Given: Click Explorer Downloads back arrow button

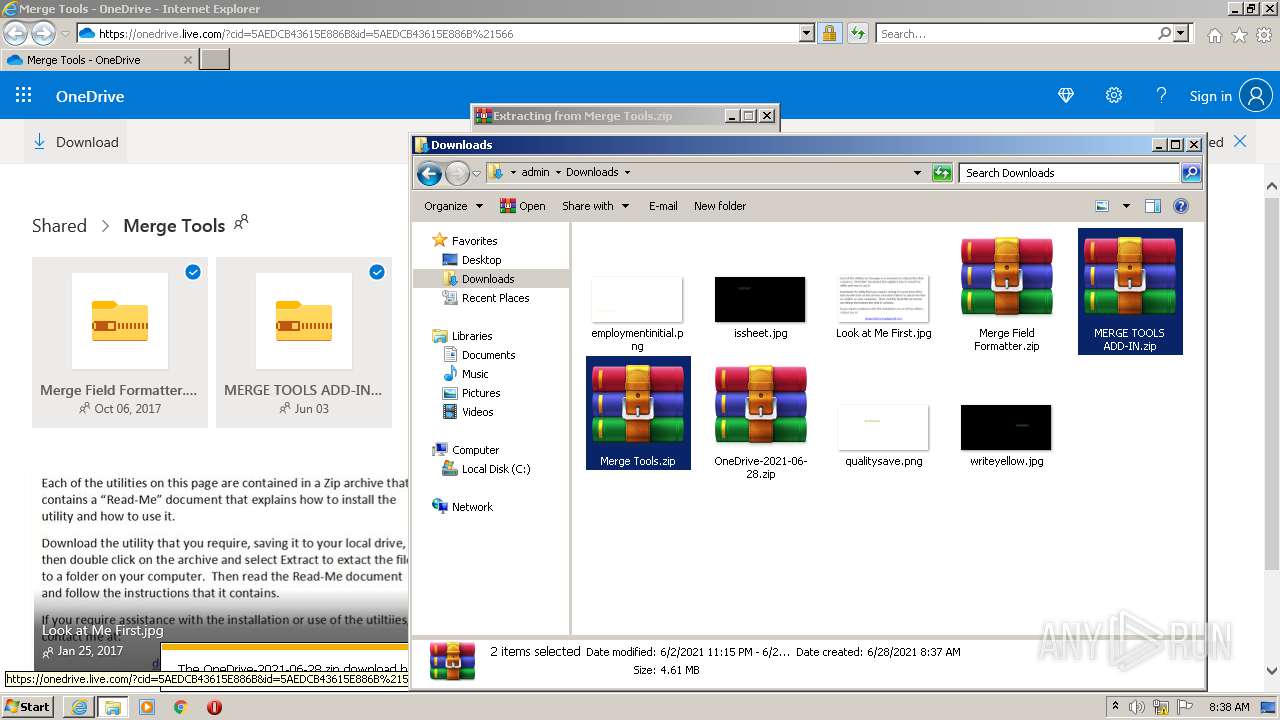Looking at the screenshot, I should coord(429,173).
